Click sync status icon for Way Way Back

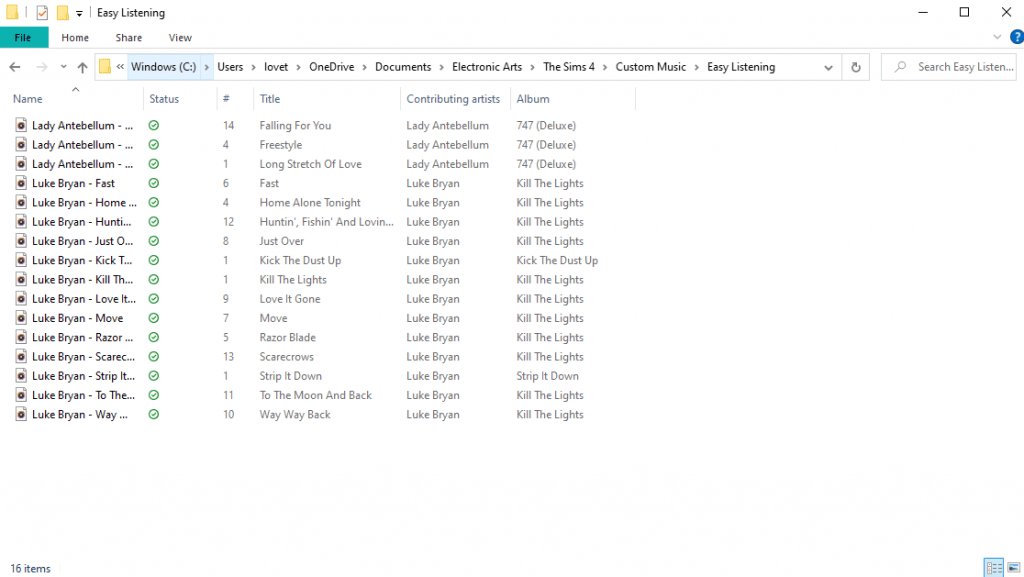[153, 414]
